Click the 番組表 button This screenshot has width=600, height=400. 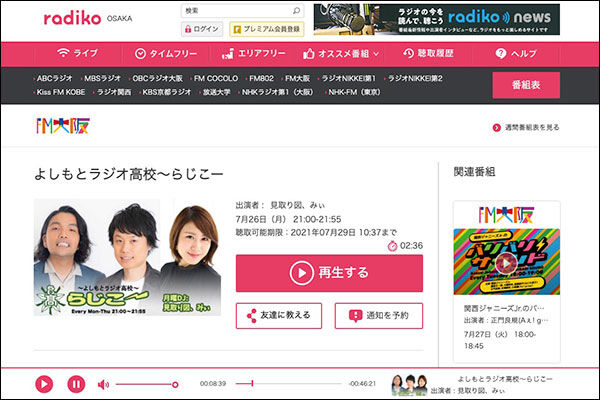click(526, 85)
